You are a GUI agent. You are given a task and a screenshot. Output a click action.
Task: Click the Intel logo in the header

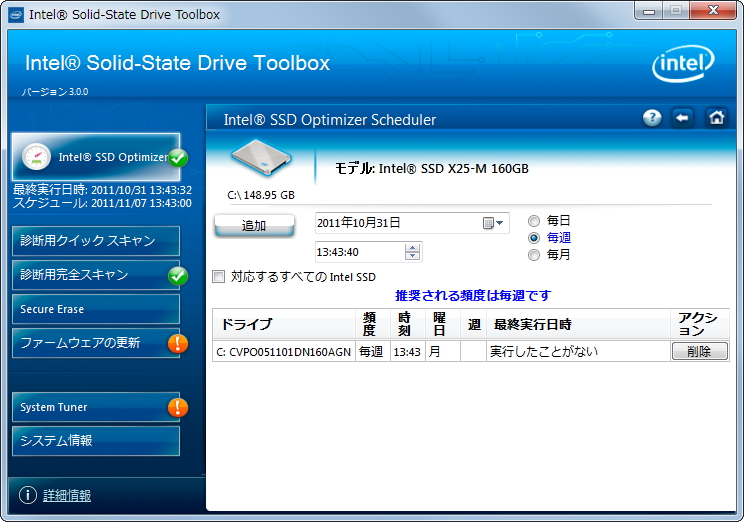click(x=683, y=63)
